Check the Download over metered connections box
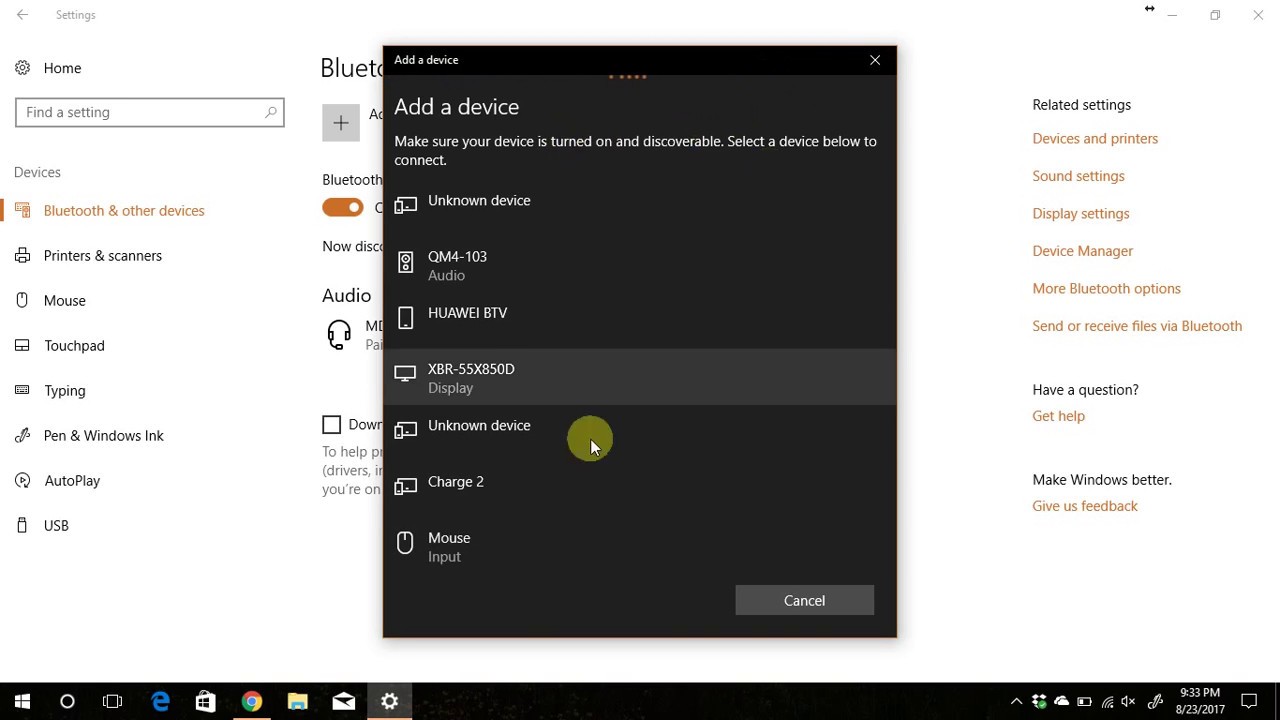 331,424
